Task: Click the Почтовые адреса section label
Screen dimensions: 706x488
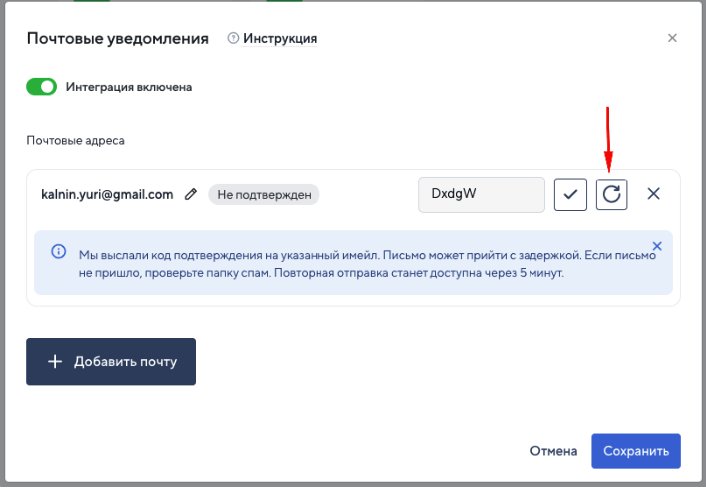Action: click(x=75, y=141)
